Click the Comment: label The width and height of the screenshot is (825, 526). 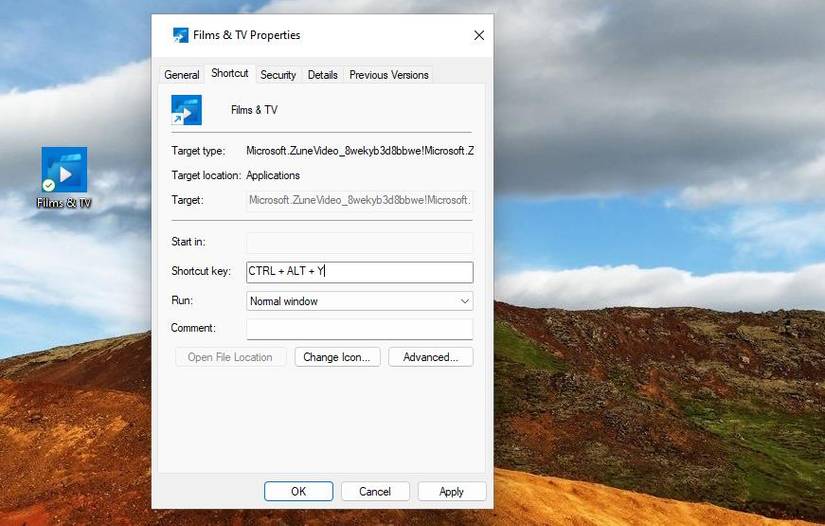click(193, 328)
